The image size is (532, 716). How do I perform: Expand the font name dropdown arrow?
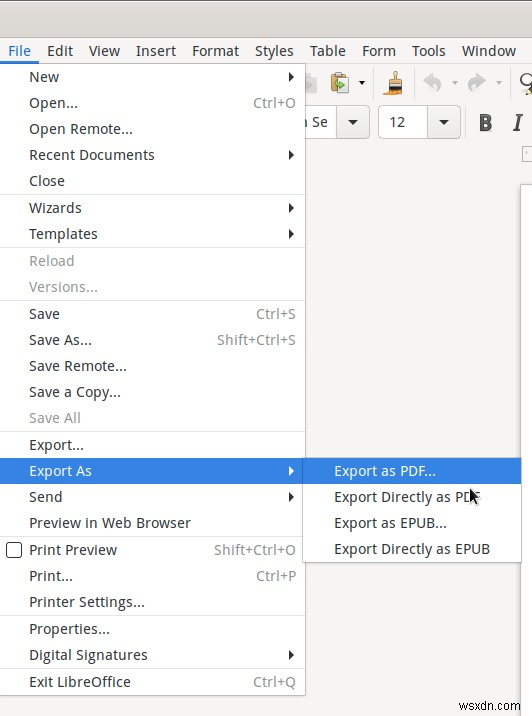click(x=353, y=122)
